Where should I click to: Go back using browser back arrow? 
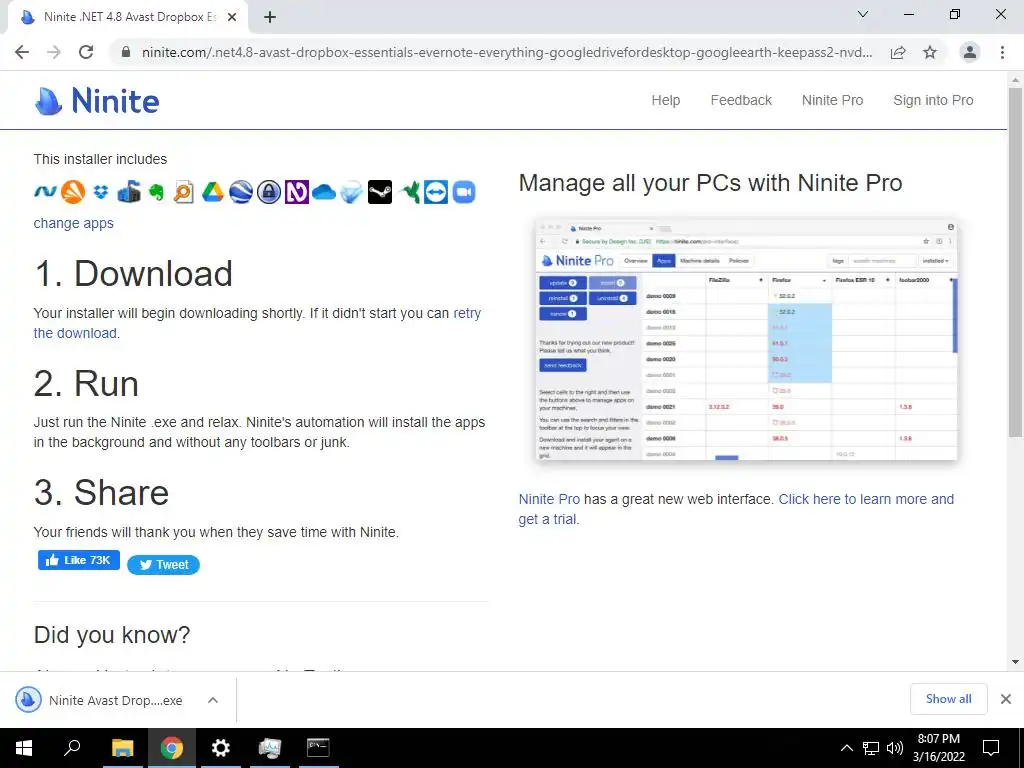pyautogui.click(x=22, y=52)
